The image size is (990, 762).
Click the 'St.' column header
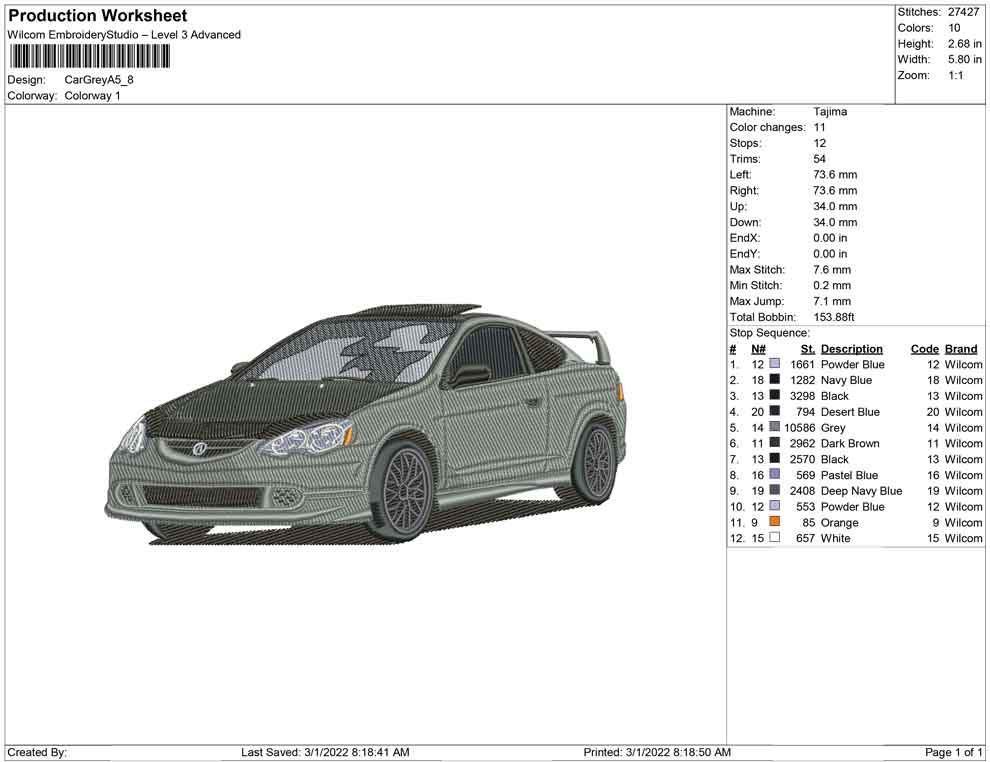click(x=808, y=349)
